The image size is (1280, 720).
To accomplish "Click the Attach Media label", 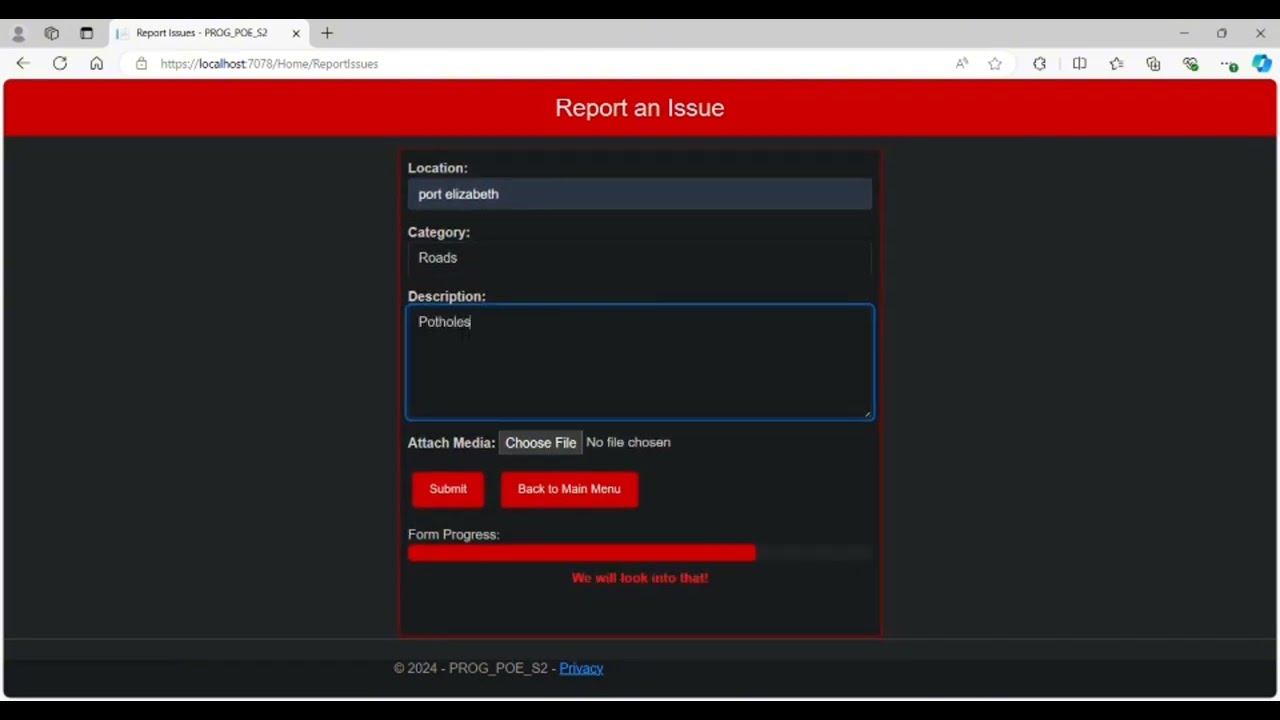I will coord(451,443).
